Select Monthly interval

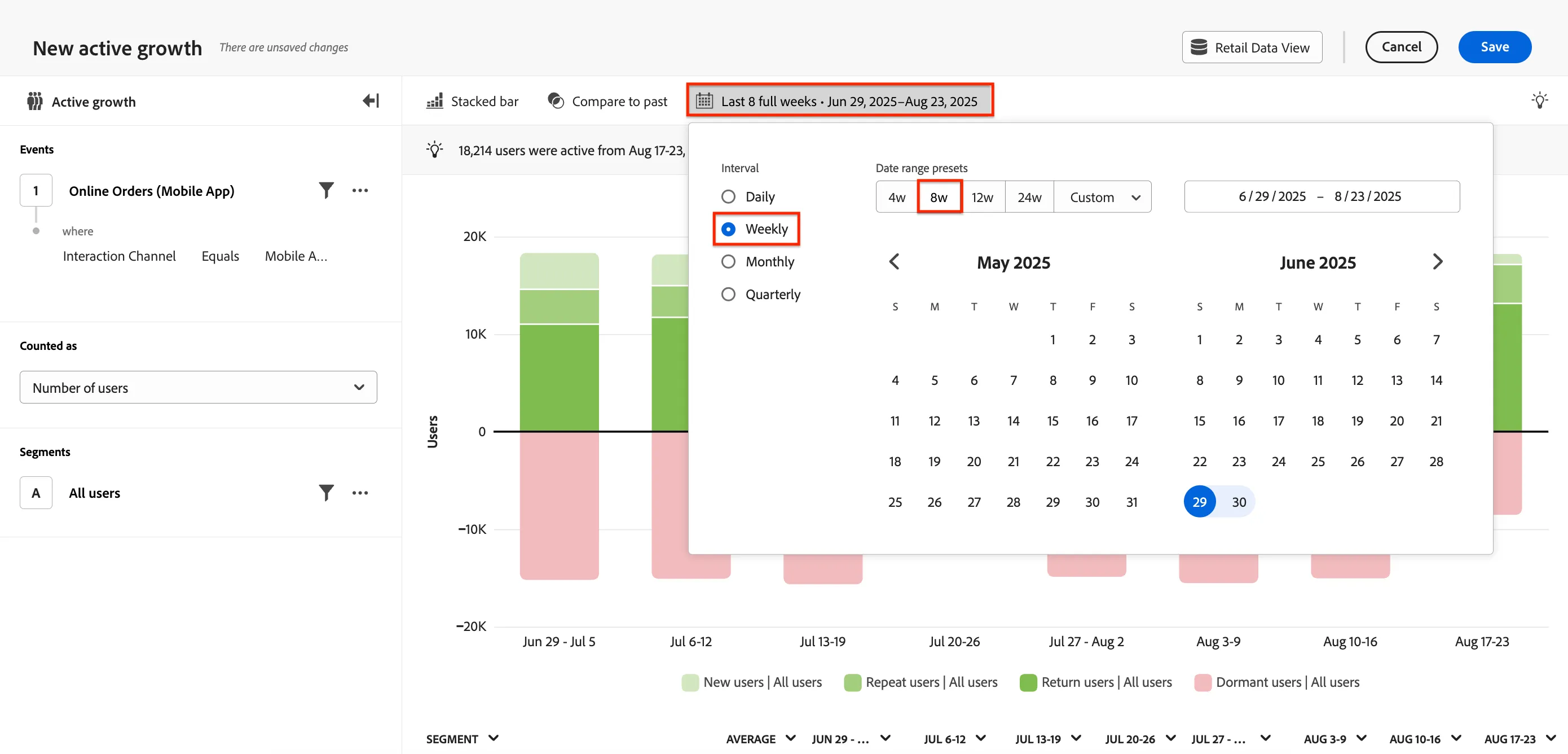(728, 262)
